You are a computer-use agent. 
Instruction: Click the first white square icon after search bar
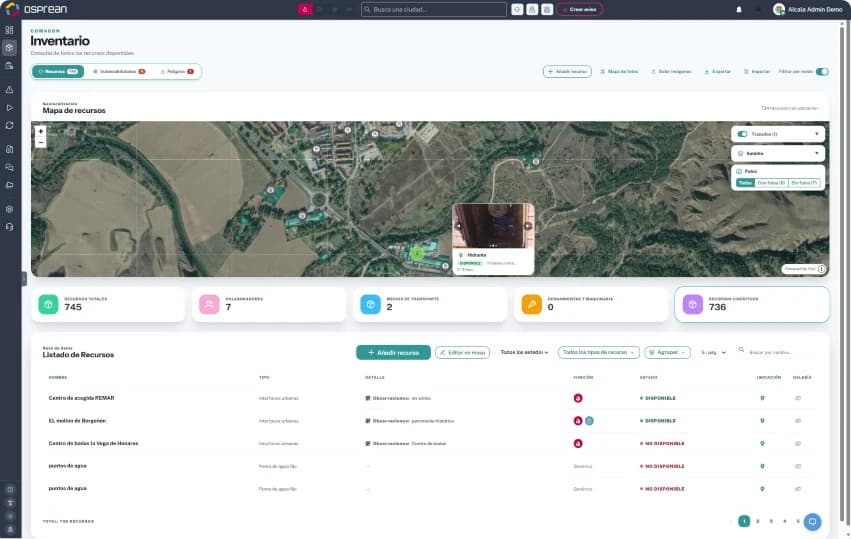[x=517, y=9]
